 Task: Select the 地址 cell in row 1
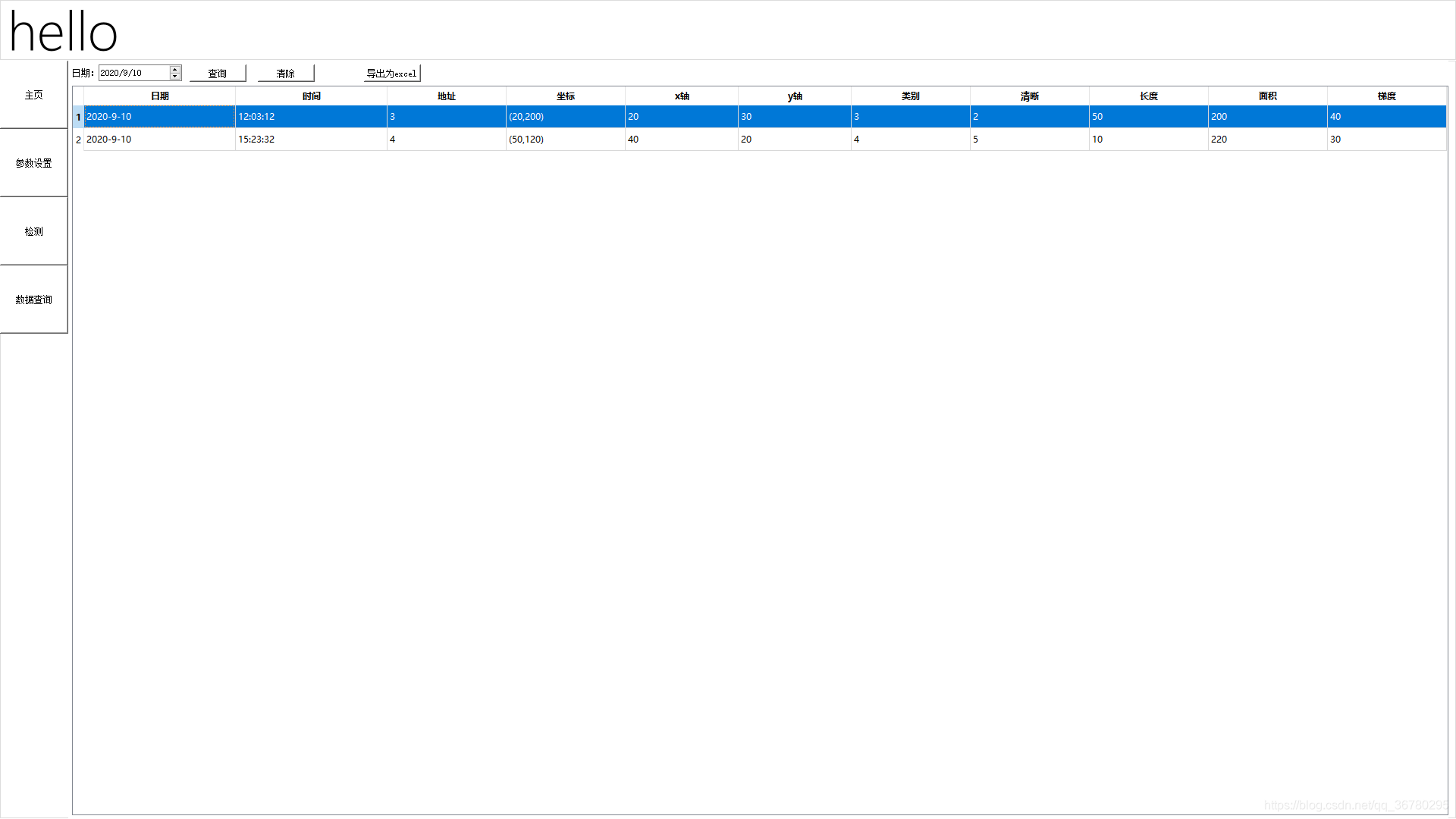point(447,117)
